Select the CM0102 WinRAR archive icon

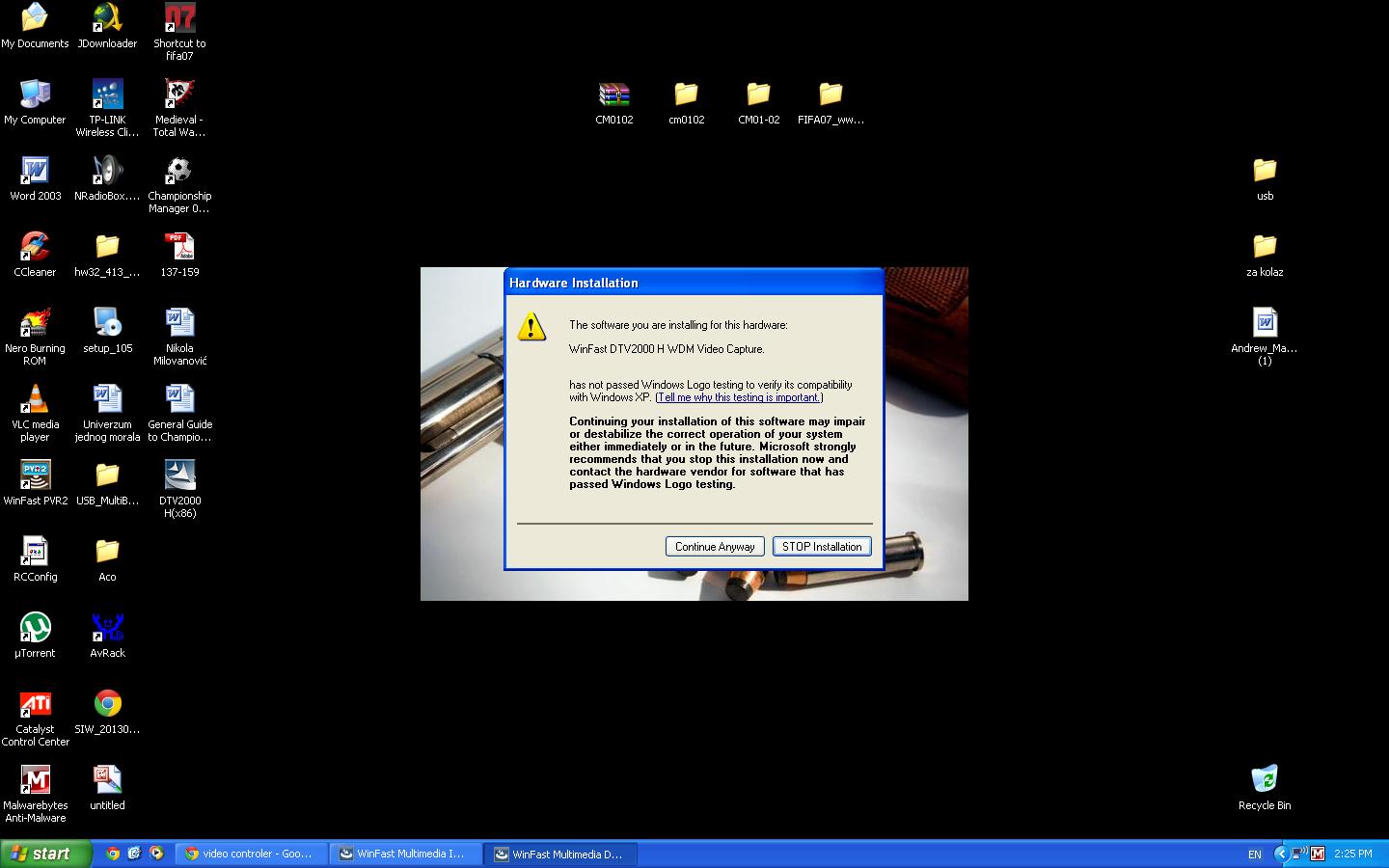point(613,102)
